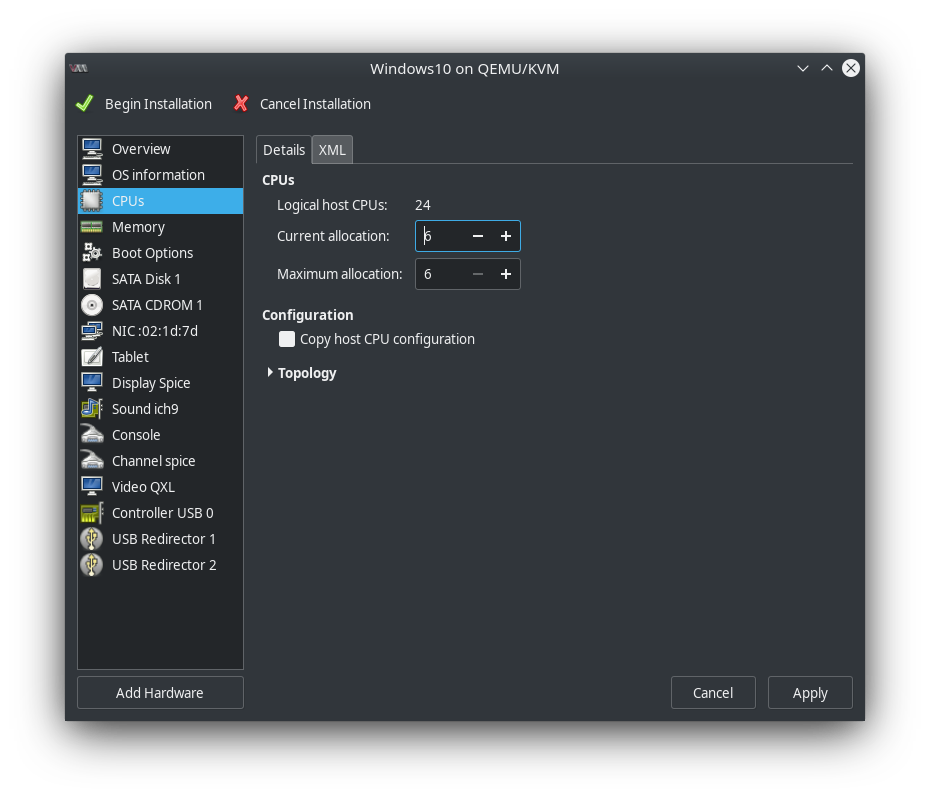Click the Cancel button at bottom

713,692
